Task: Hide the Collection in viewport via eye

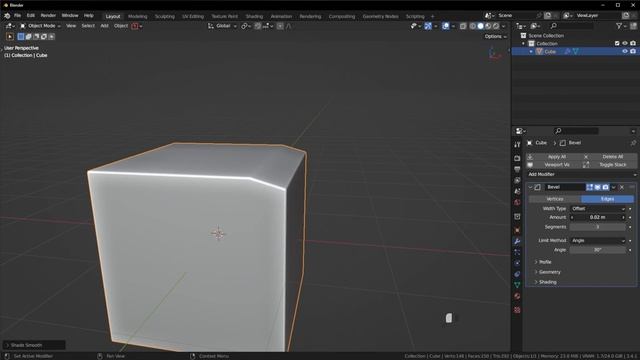Action: (625, 44)
